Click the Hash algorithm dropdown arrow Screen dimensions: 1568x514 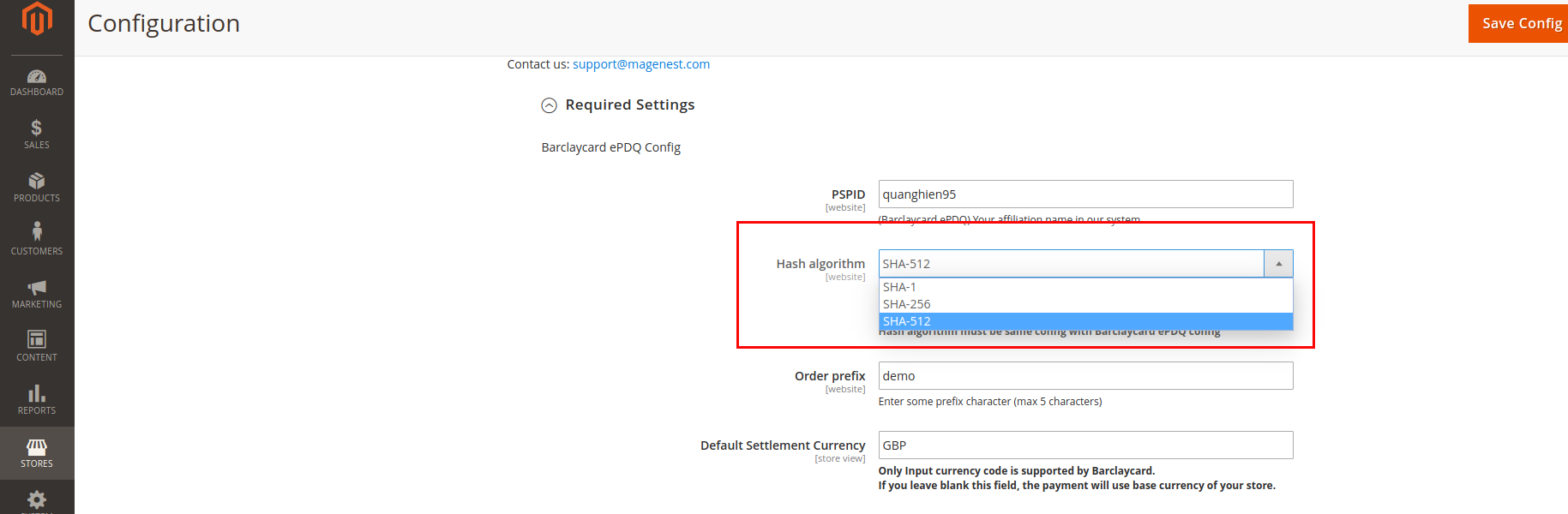tap(1278, 264)
